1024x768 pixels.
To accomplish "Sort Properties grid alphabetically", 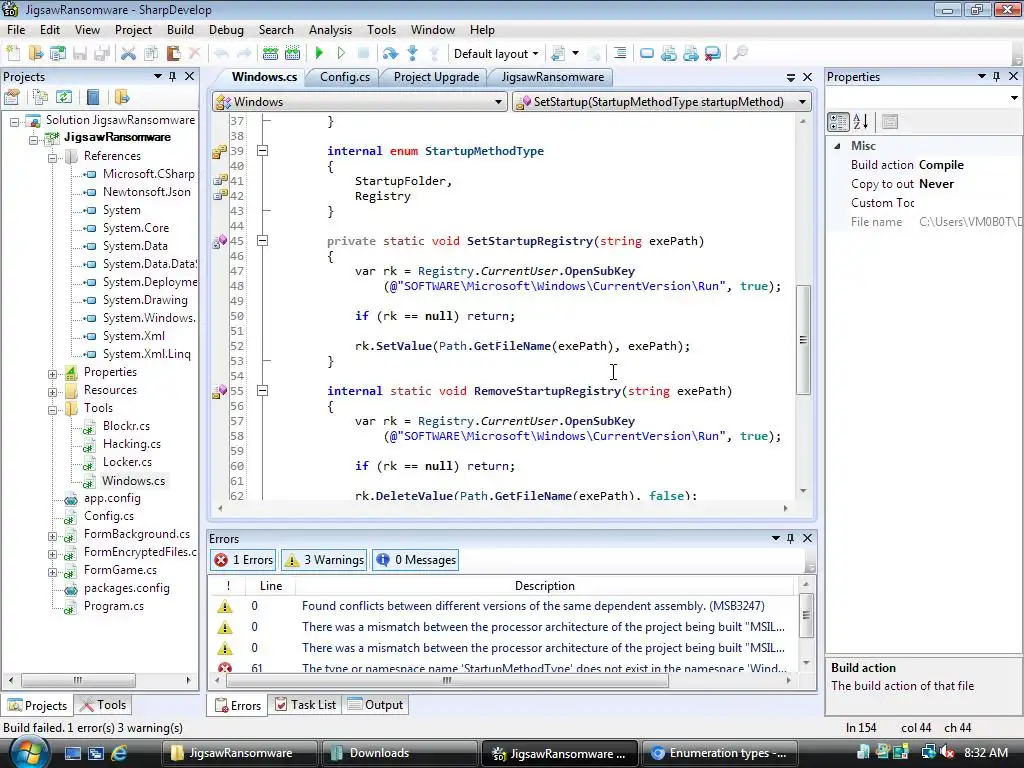I will [x=861, y=122].
